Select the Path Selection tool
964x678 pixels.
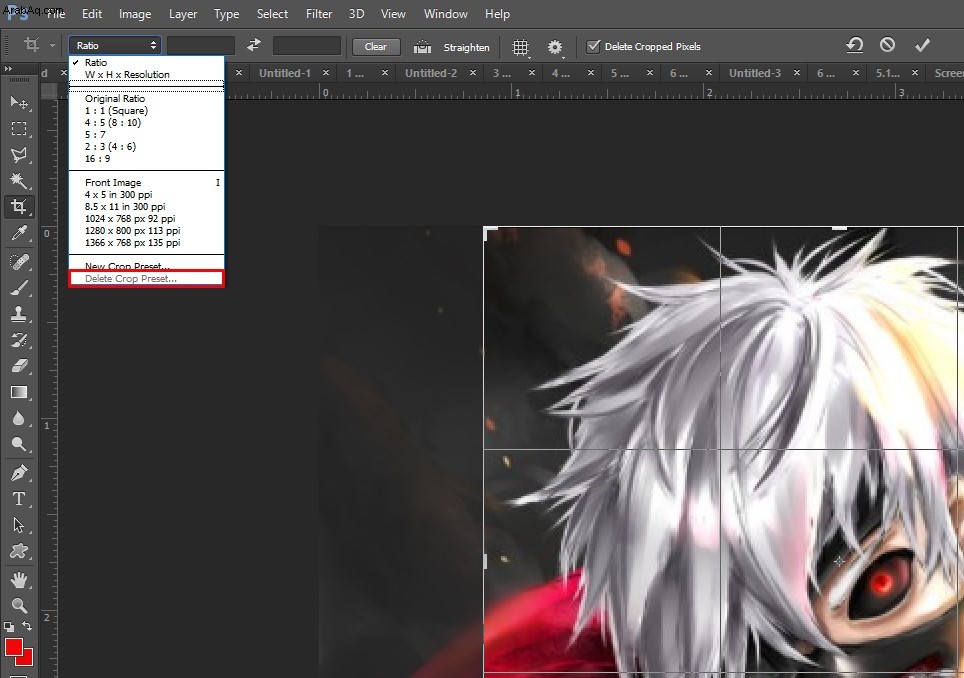click(x=19, y=525)
